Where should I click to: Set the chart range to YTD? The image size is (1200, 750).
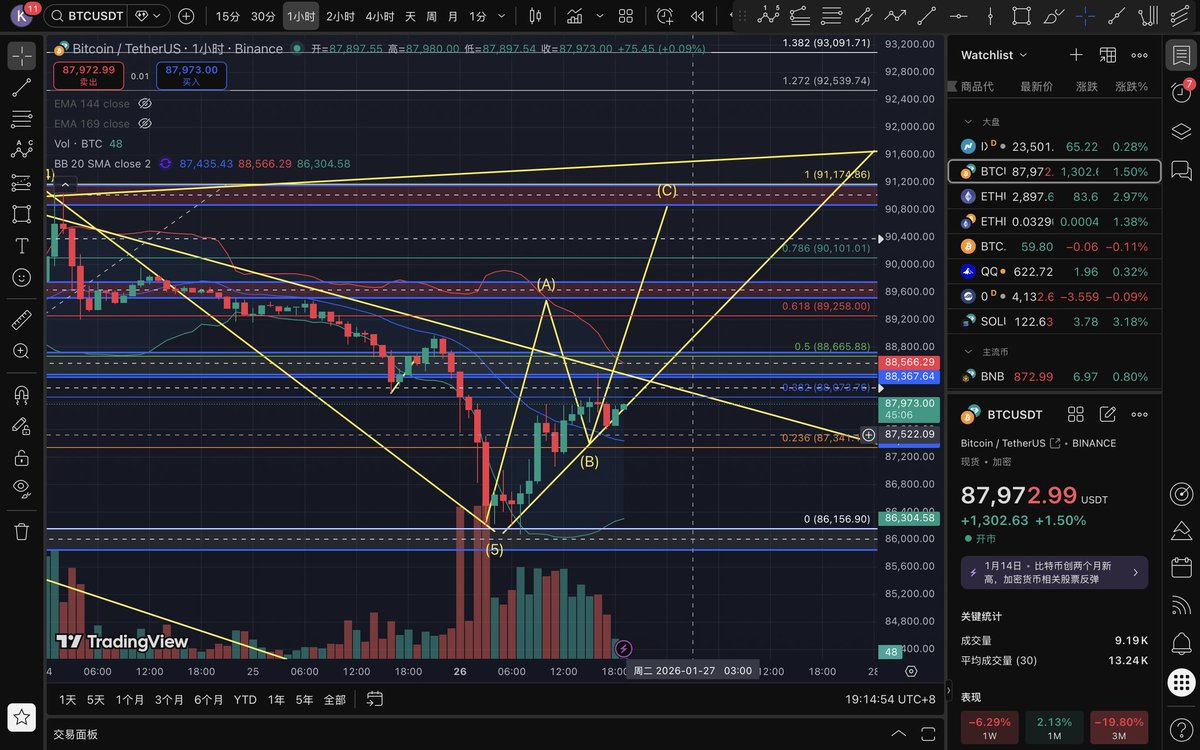pos(245,700)
